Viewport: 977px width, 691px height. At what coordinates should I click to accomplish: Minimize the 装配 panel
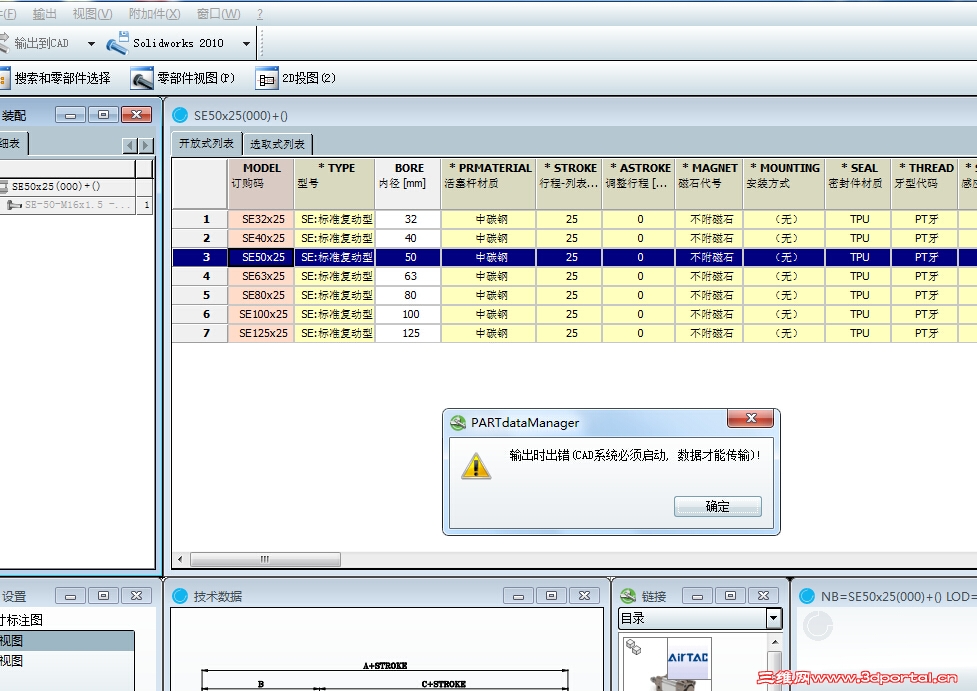[x=70, y=115]
